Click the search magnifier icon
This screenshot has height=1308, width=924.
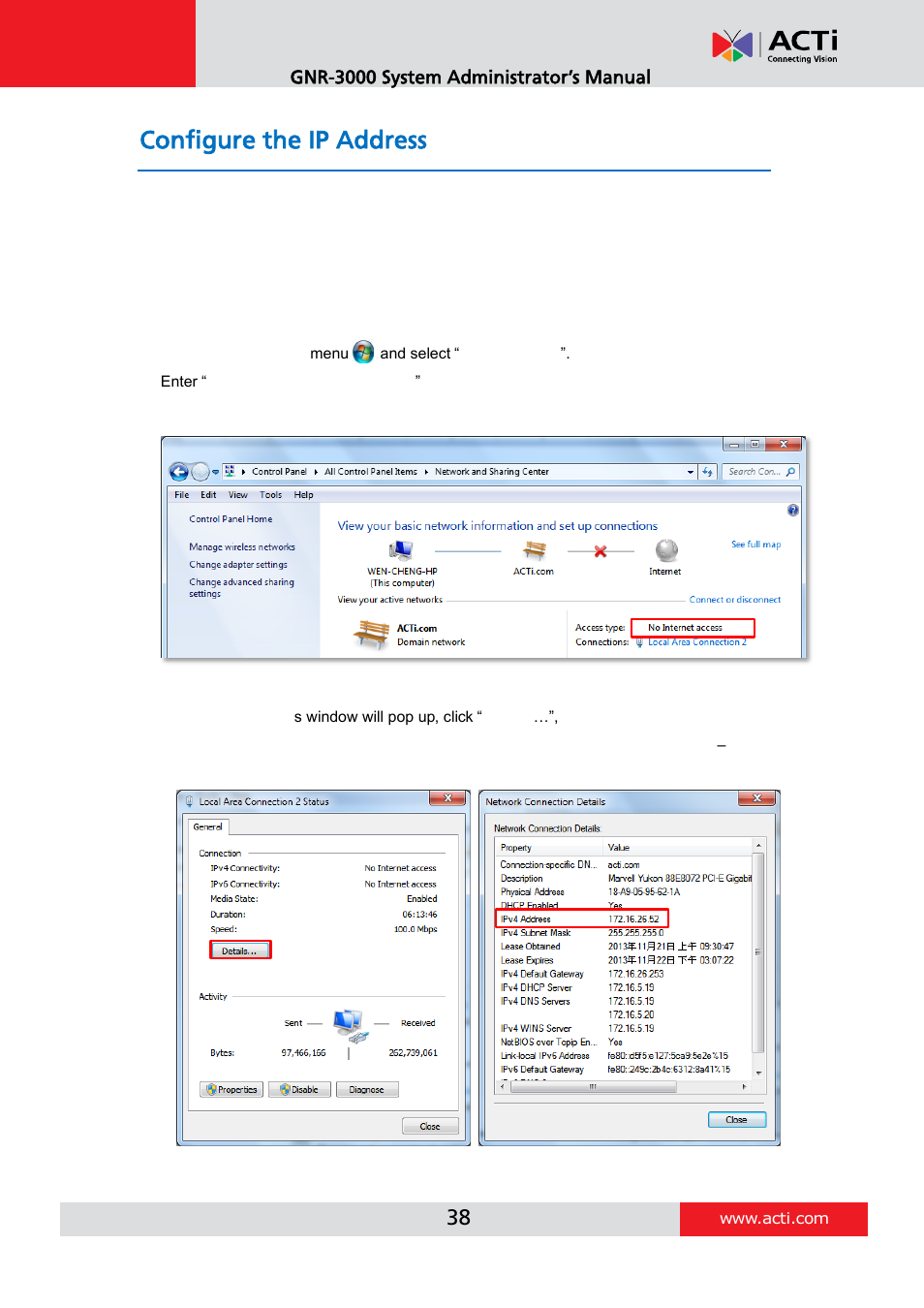click(x=790, y=472)
